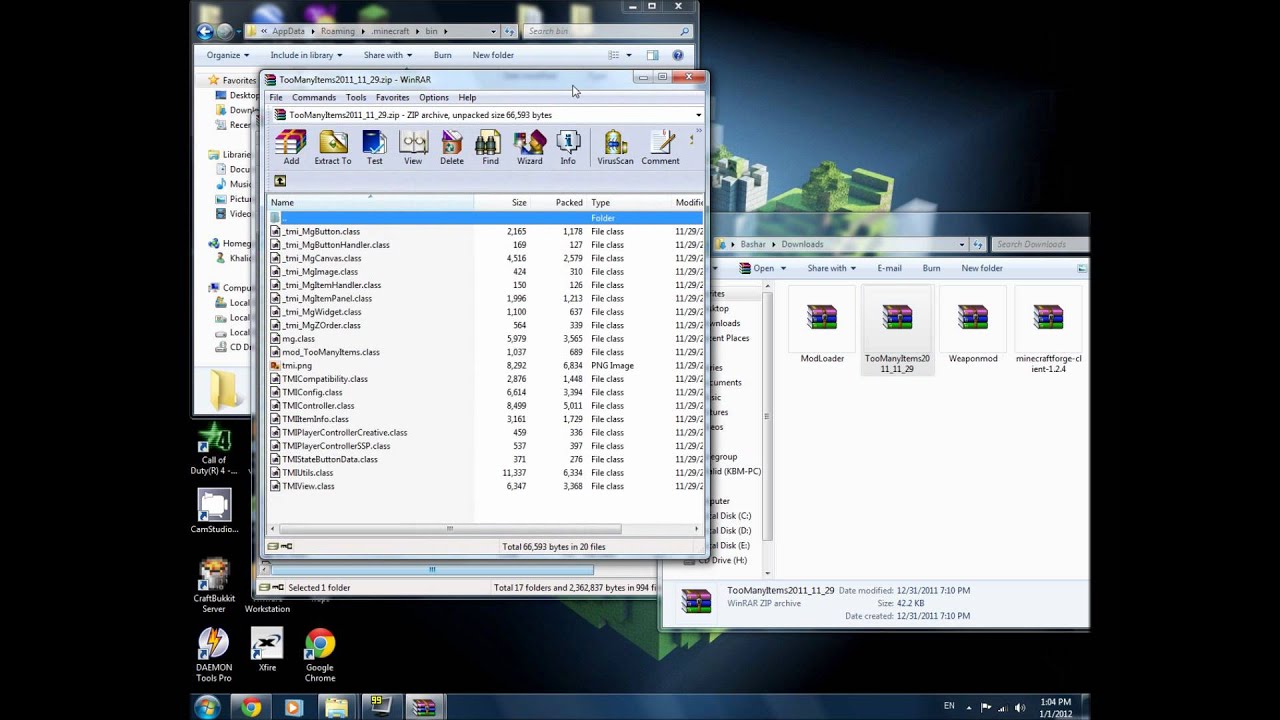Go up one level in WinRAR
This screenshot has width=1280, height=720.
point(280,181)
